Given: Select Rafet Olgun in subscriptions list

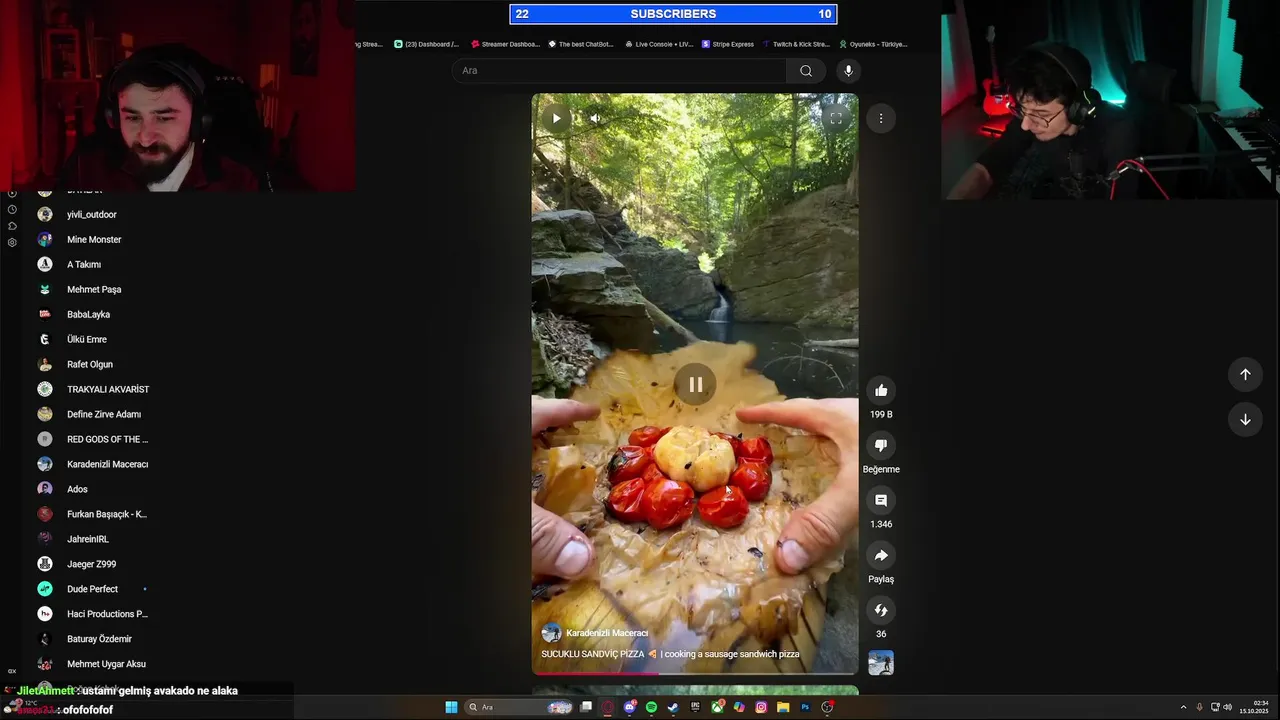Looking at the screenshot, I should coord(90,365).
